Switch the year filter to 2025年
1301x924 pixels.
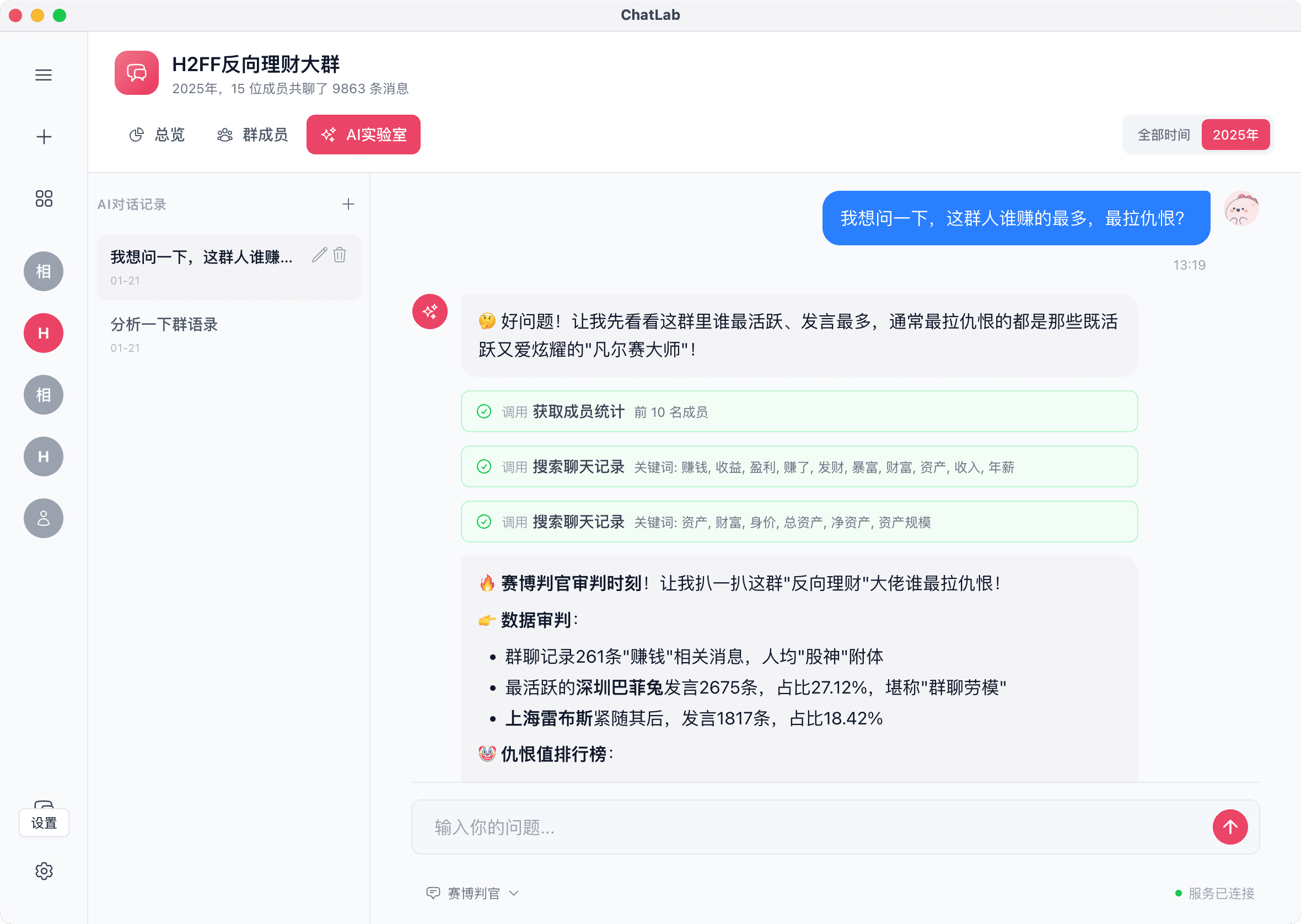click(x=1235, y=135)
